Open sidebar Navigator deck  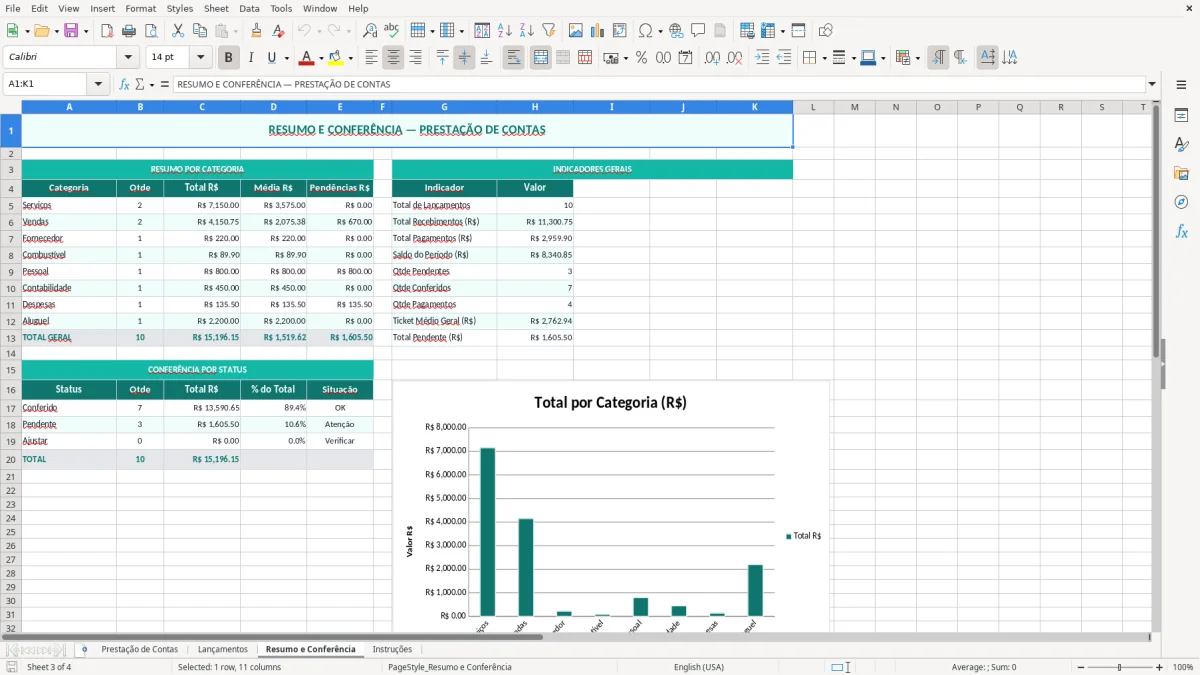coord(1181,202)
